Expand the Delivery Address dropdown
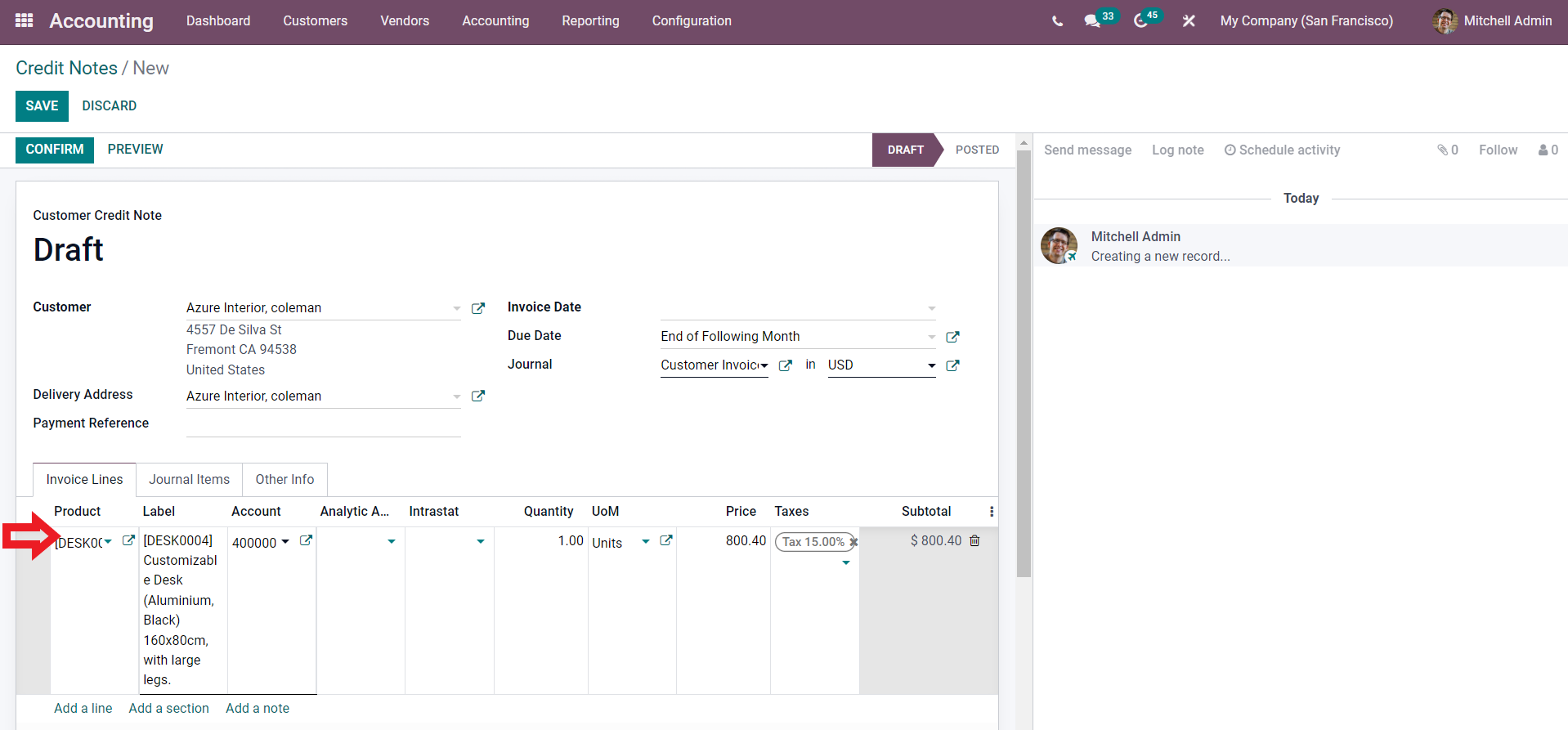 457,396
